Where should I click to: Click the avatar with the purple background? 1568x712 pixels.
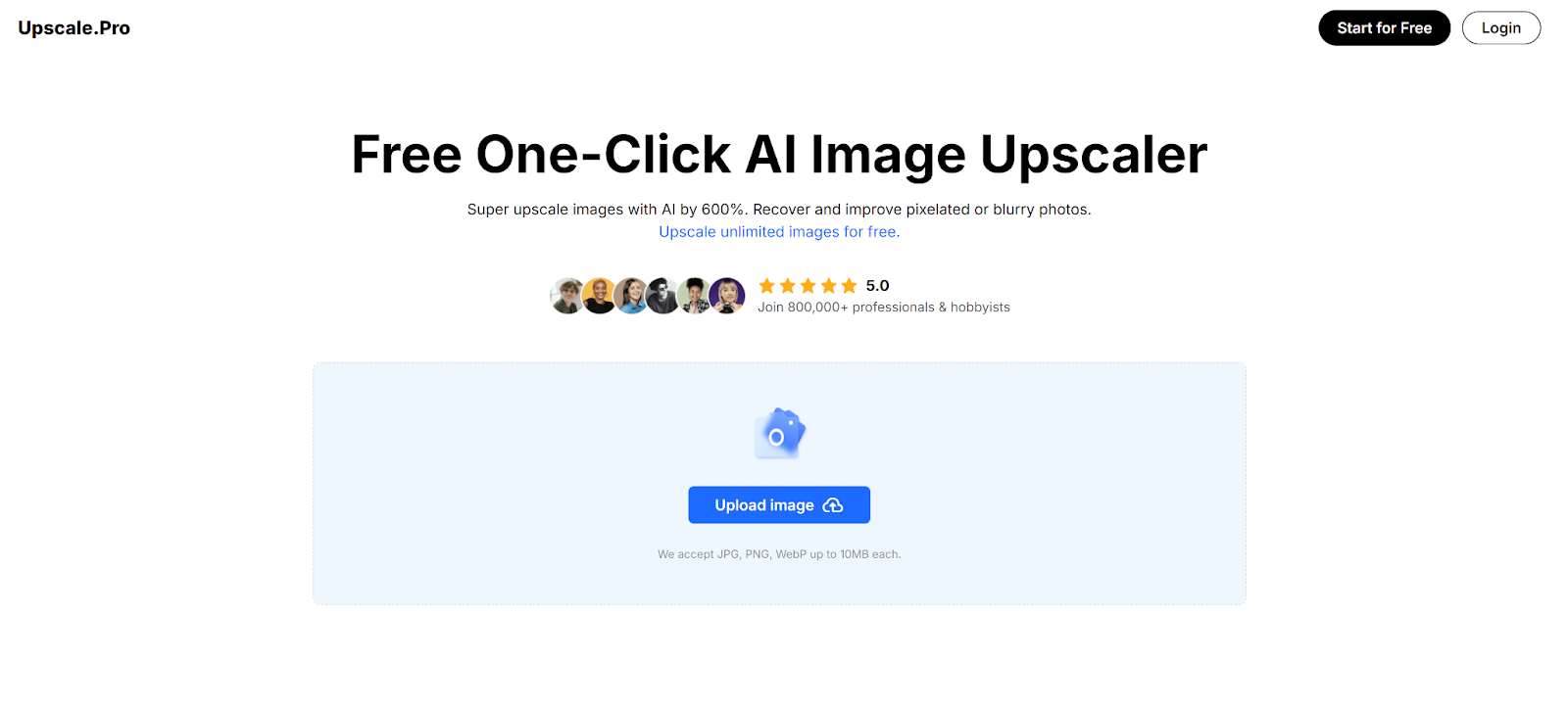point(727,296)
